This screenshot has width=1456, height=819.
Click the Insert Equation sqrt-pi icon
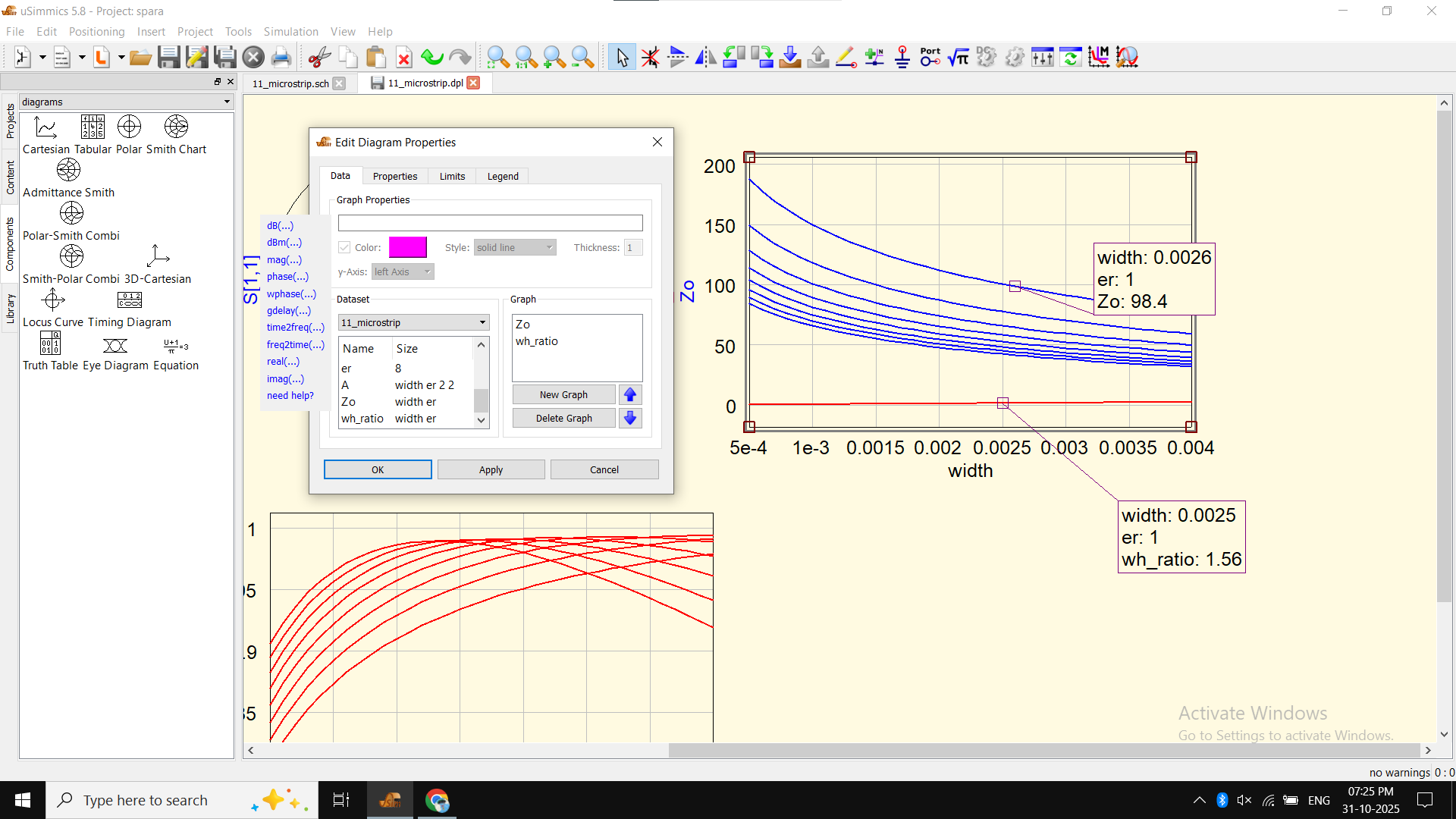(x=959, y=57)
